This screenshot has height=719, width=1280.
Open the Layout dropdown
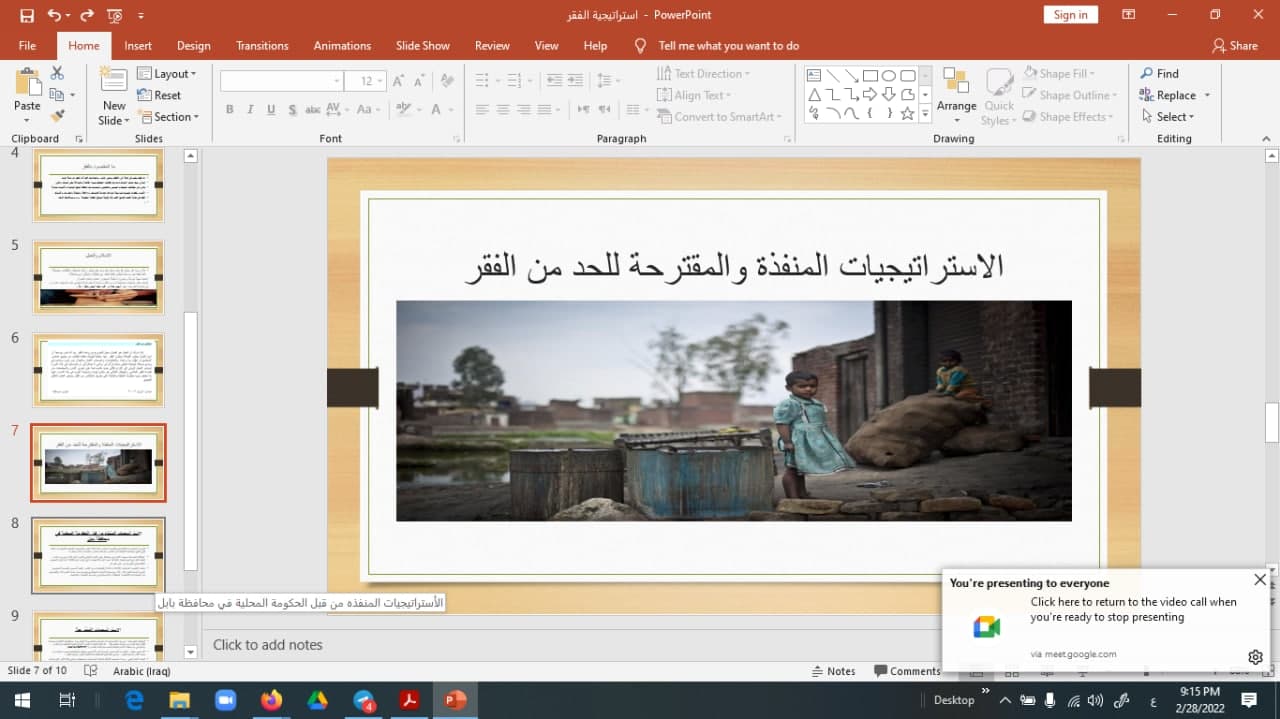pos(167,73)
